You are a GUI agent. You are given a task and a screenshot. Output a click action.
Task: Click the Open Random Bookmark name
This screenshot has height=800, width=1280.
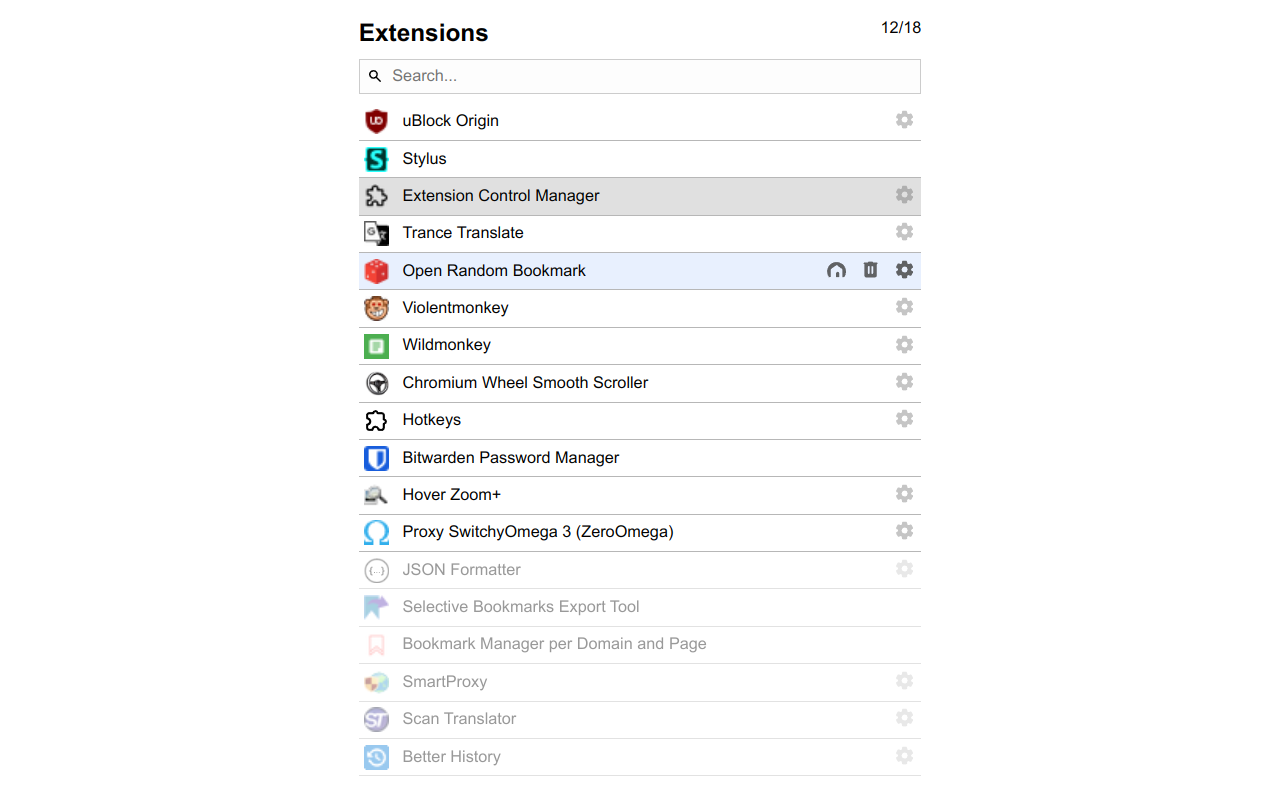point(494,271)
